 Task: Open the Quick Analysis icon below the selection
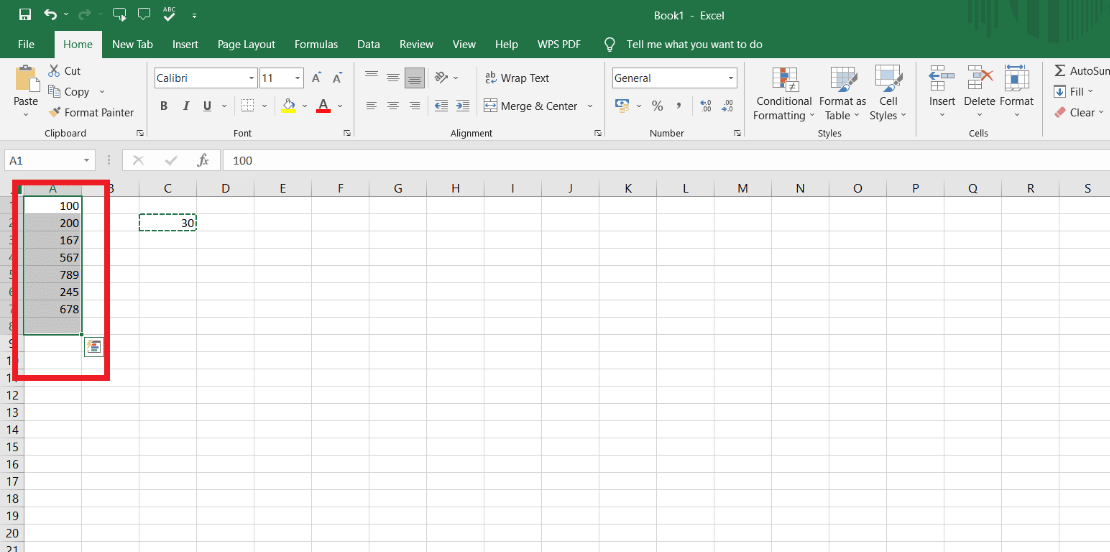click(93, 347)
